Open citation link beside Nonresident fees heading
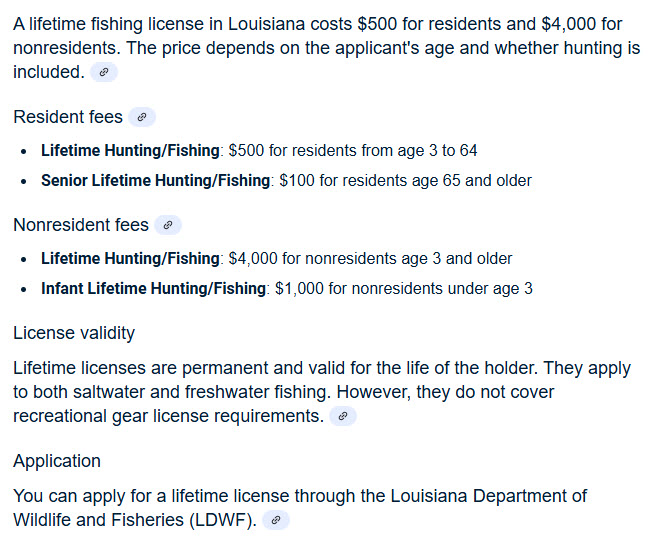 168,225
